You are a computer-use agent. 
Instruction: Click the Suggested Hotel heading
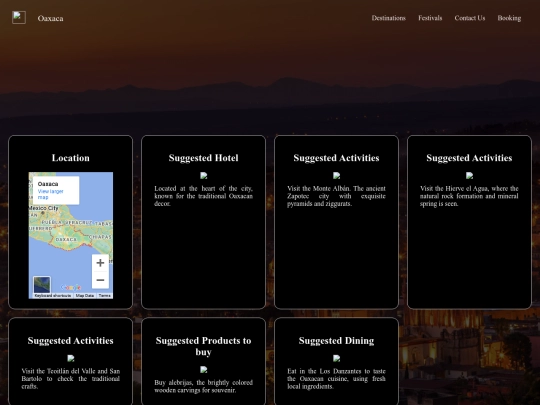point(204,158)
